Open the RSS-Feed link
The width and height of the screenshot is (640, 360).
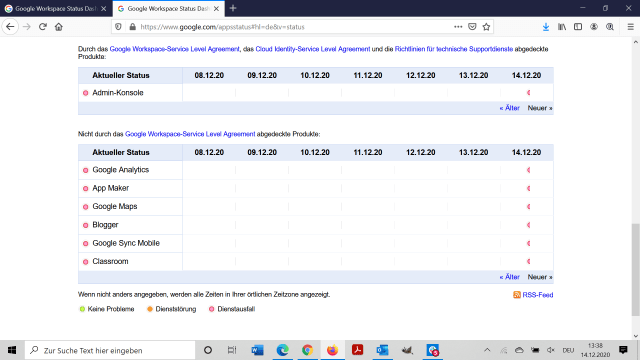point(538,295)
